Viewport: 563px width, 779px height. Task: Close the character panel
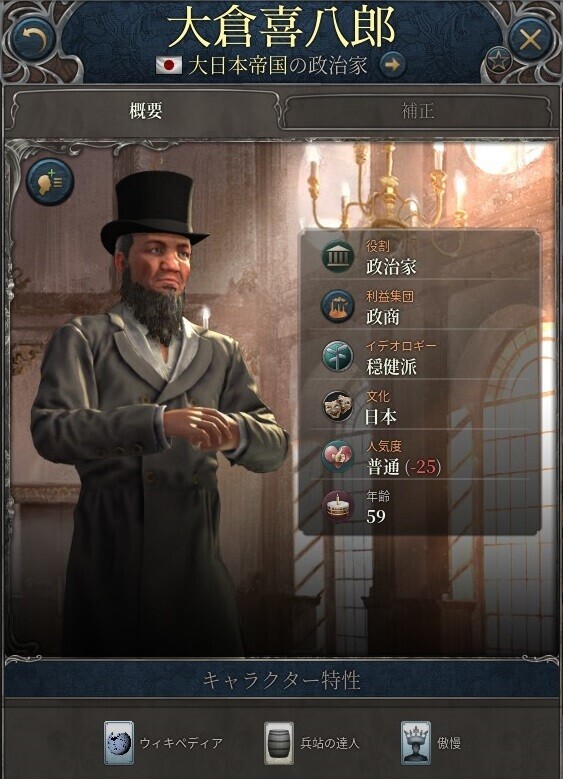tap(530, 39)
